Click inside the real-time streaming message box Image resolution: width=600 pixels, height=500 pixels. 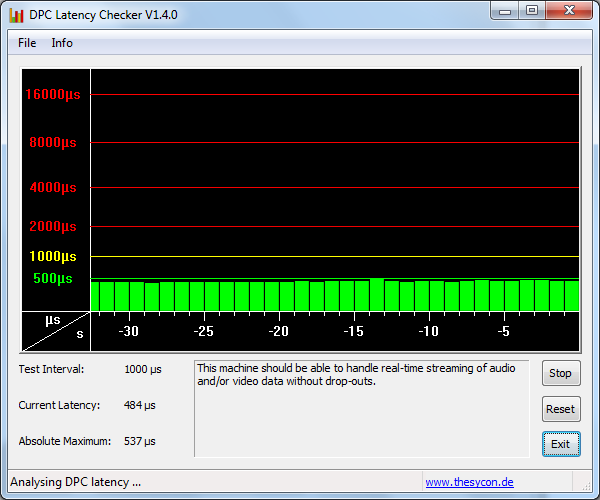coord(360,408)
